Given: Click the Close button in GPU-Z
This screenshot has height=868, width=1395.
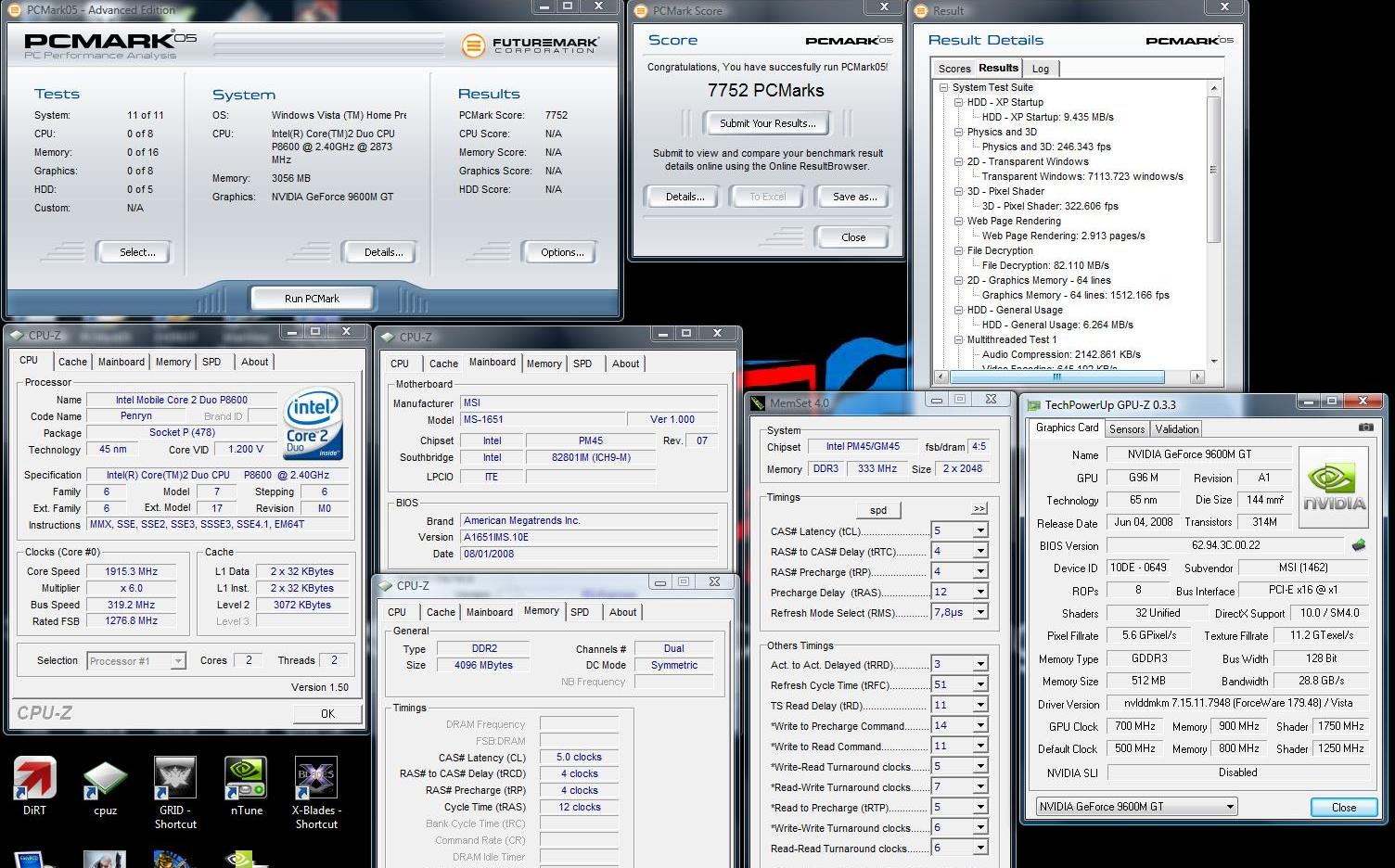Looking at the screenshot, I should (x=1344, y=807).
